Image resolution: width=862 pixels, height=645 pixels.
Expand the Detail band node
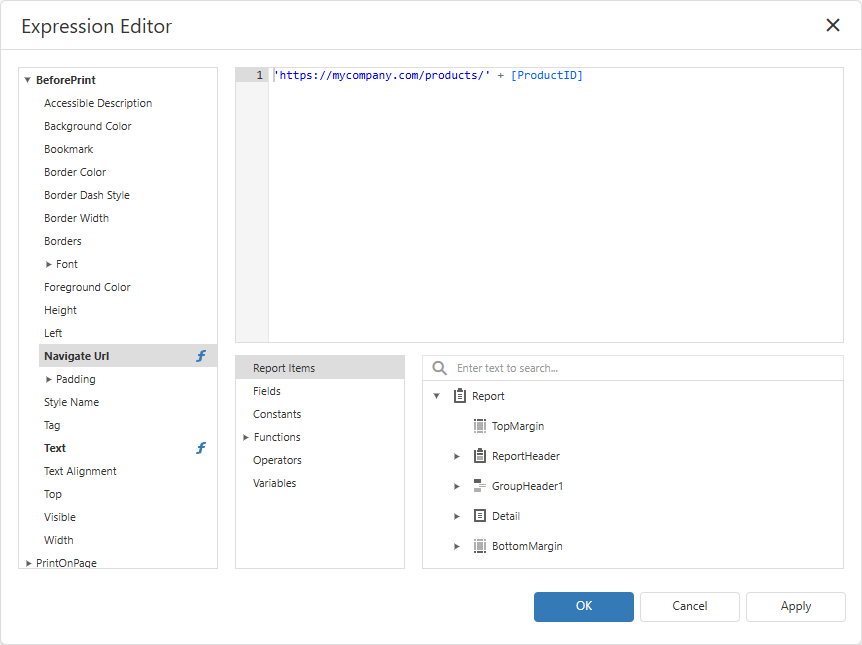coord(456,516)
